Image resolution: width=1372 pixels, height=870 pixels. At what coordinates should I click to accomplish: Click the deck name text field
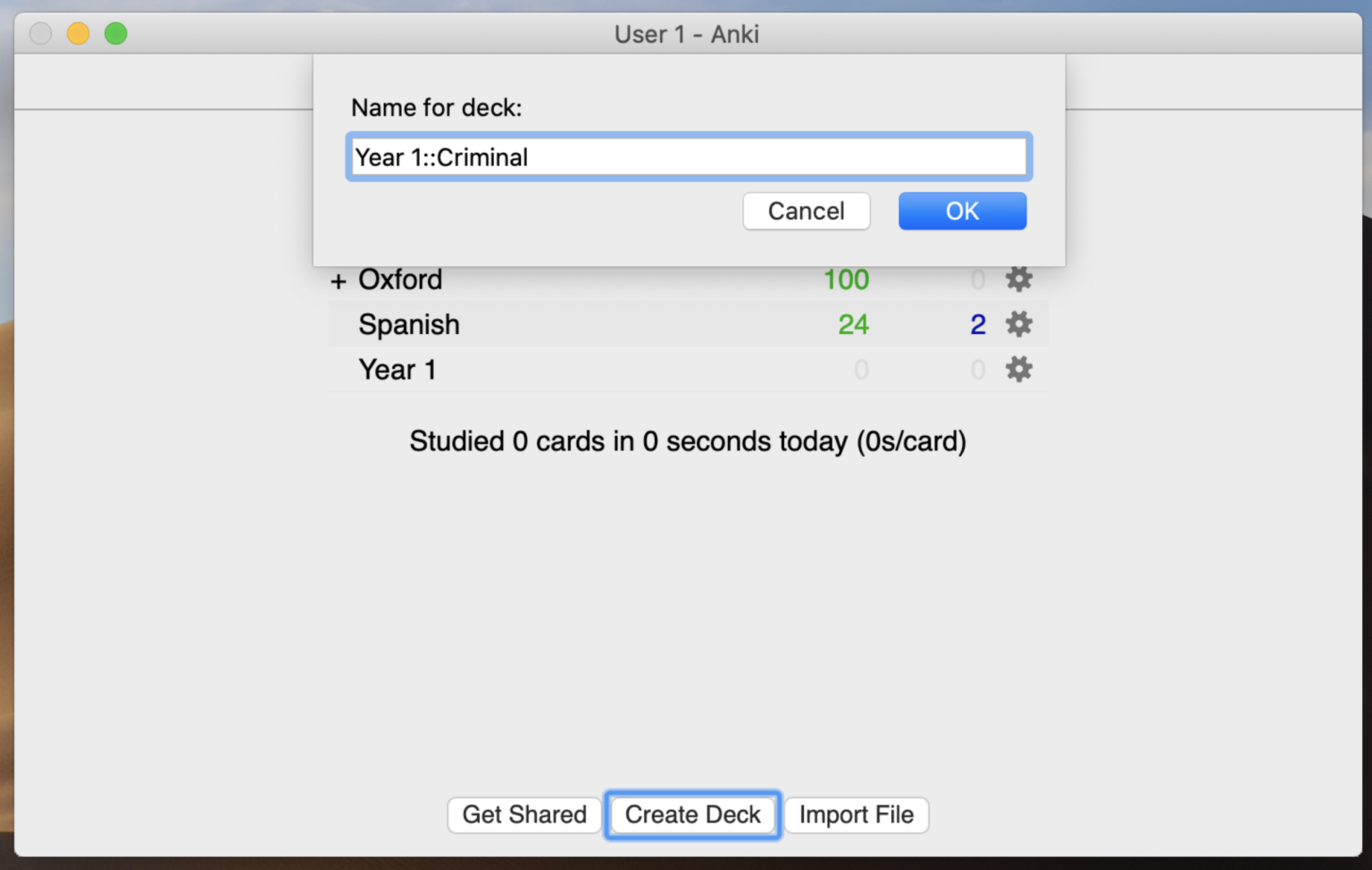click(x=688, y=156)
